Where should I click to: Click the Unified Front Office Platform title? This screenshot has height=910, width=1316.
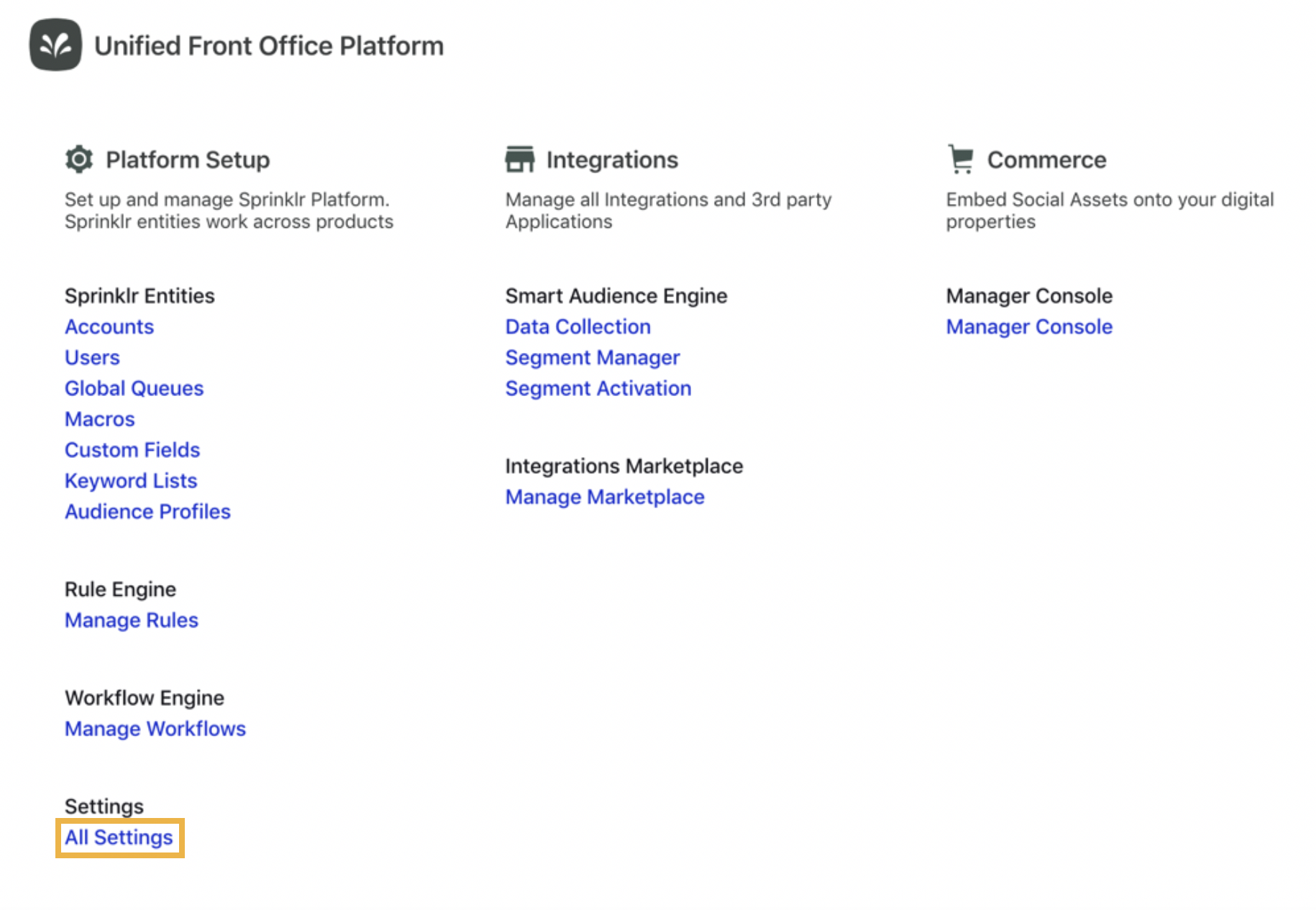pyautogui.click(x=269, y=45)
